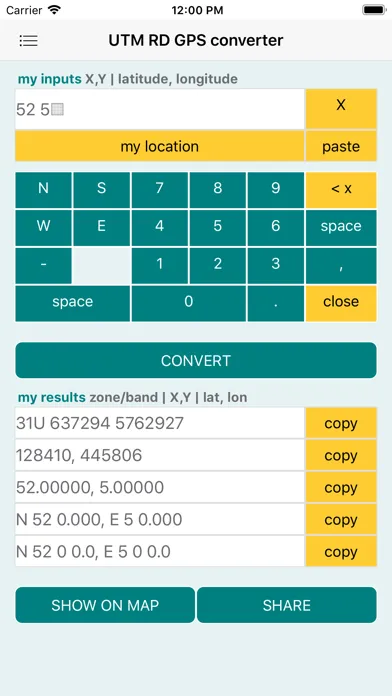Tap the S keypad key
Image resolution: width=392 pixels, height=696 pixels.
coord(102,190)
